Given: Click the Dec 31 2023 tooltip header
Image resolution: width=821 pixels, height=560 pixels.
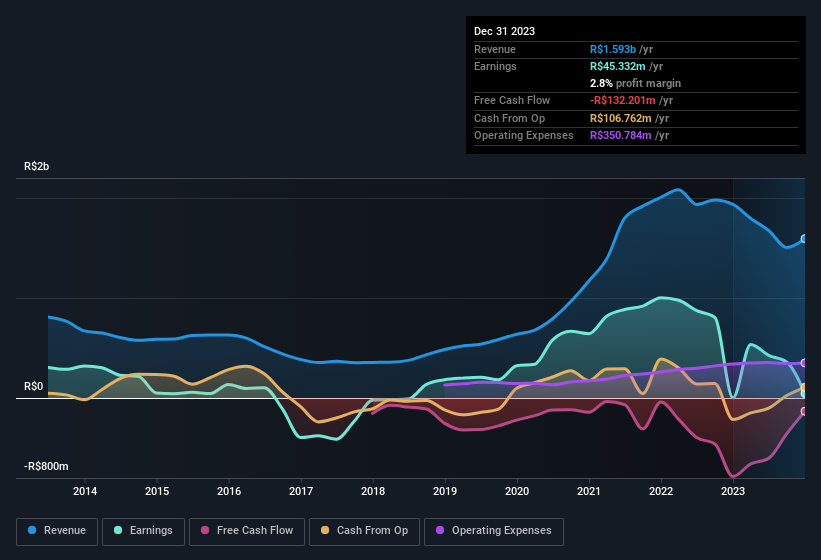Looking at the screenshot, I should click(504, 31).
